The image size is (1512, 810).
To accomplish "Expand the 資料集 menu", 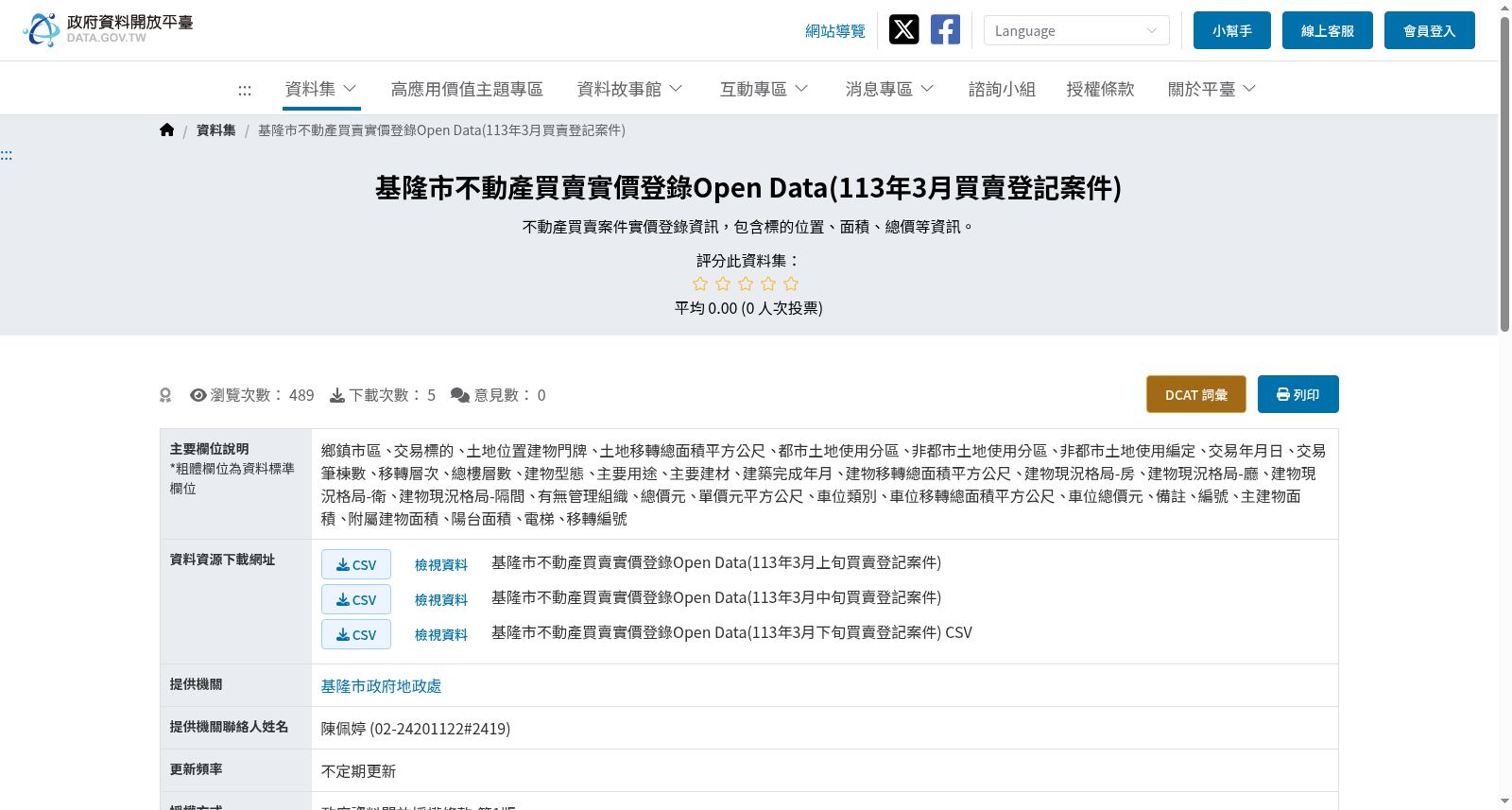I will tap(321, 89).
